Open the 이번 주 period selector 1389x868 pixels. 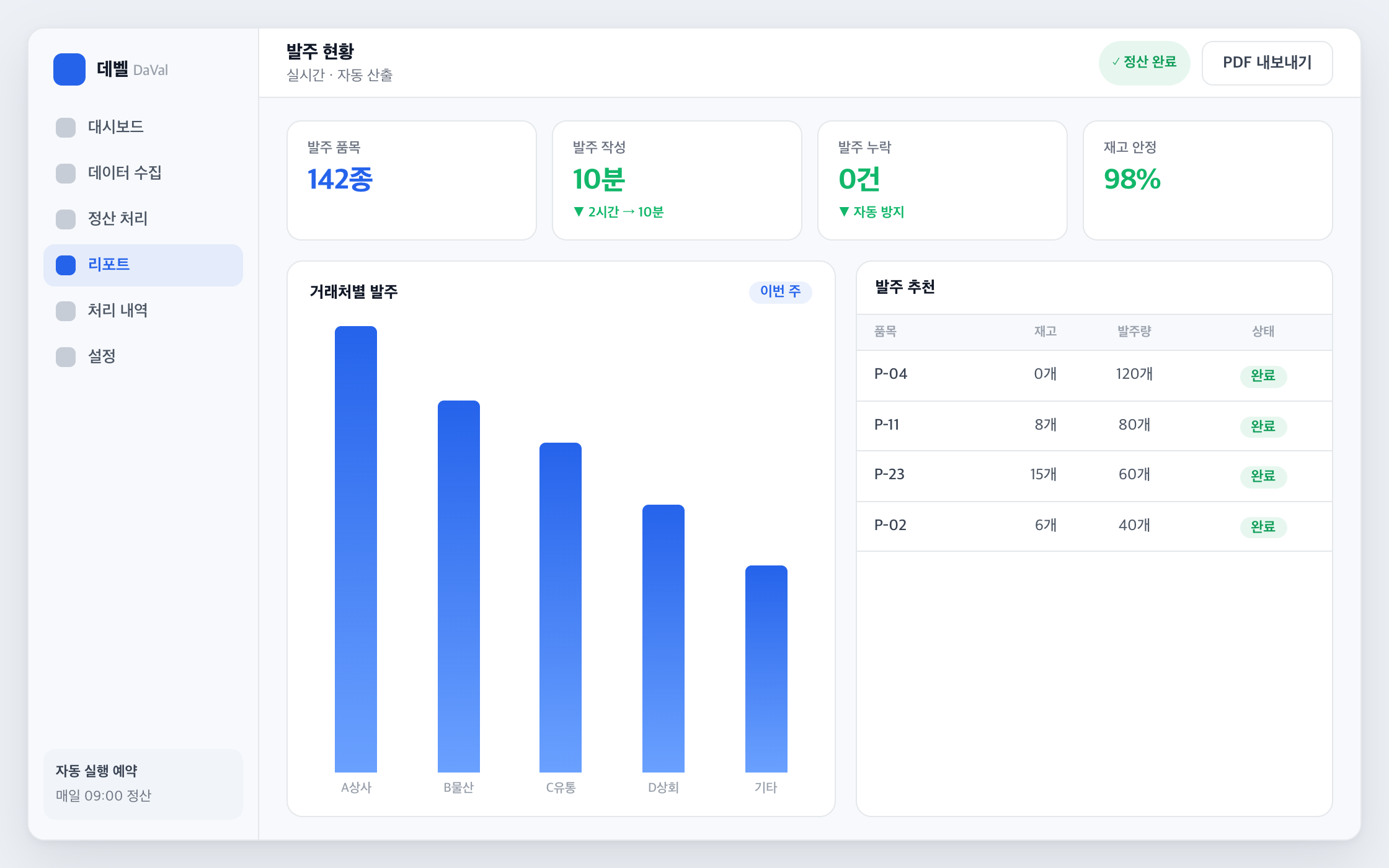780,291
